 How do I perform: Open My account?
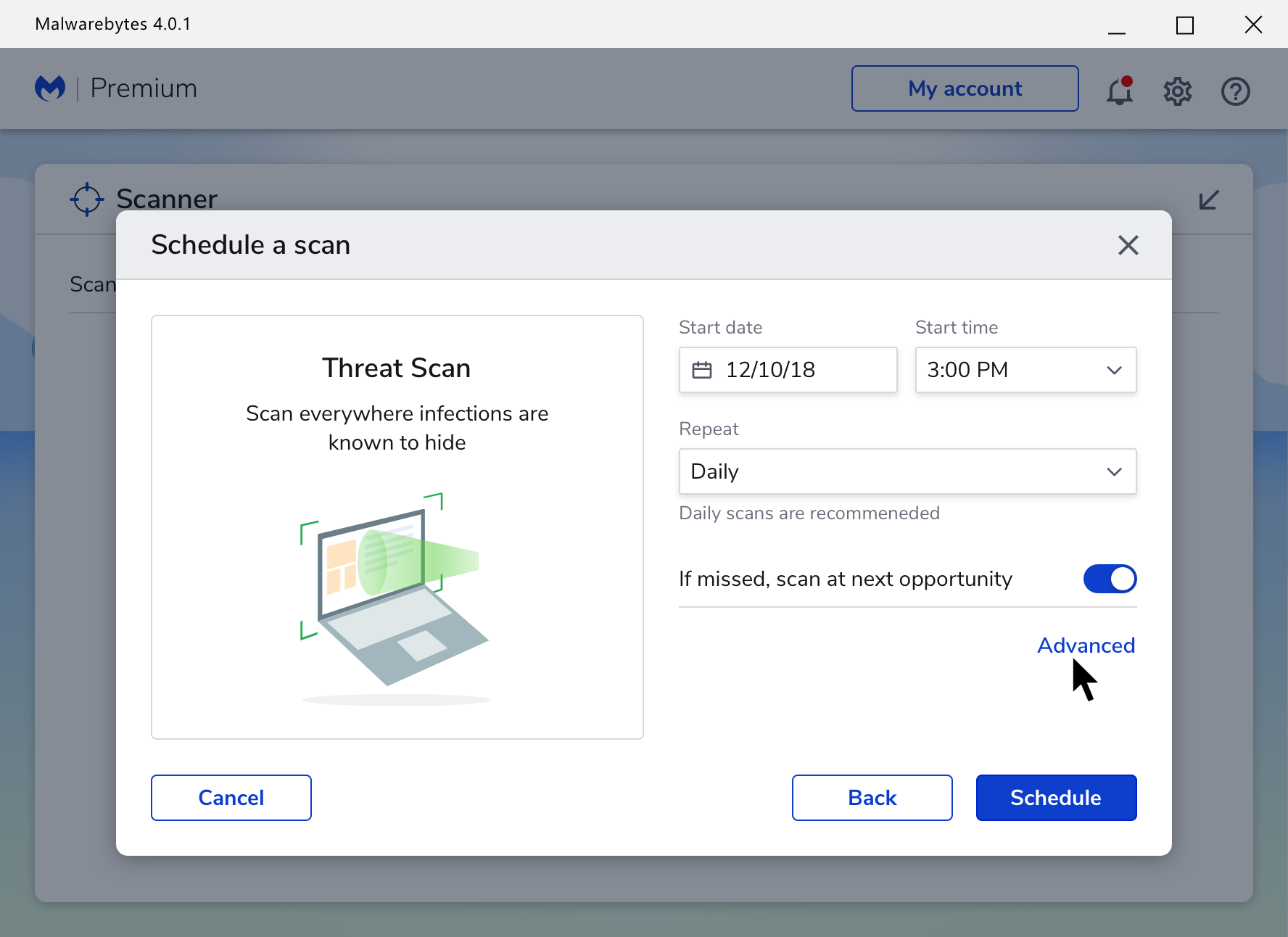tap(965, 88)
